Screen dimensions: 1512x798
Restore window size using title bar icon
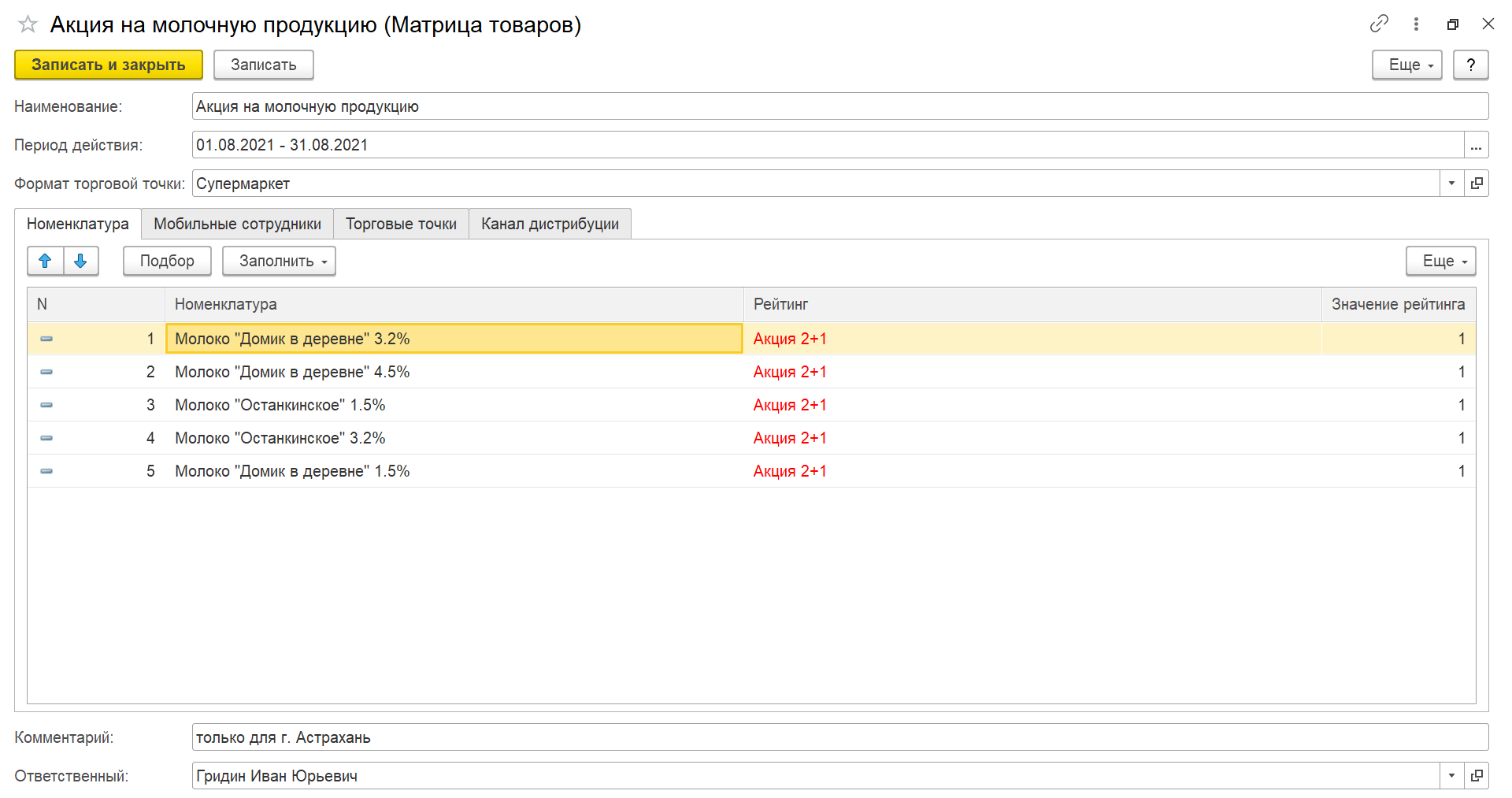tap(1453, 24)
